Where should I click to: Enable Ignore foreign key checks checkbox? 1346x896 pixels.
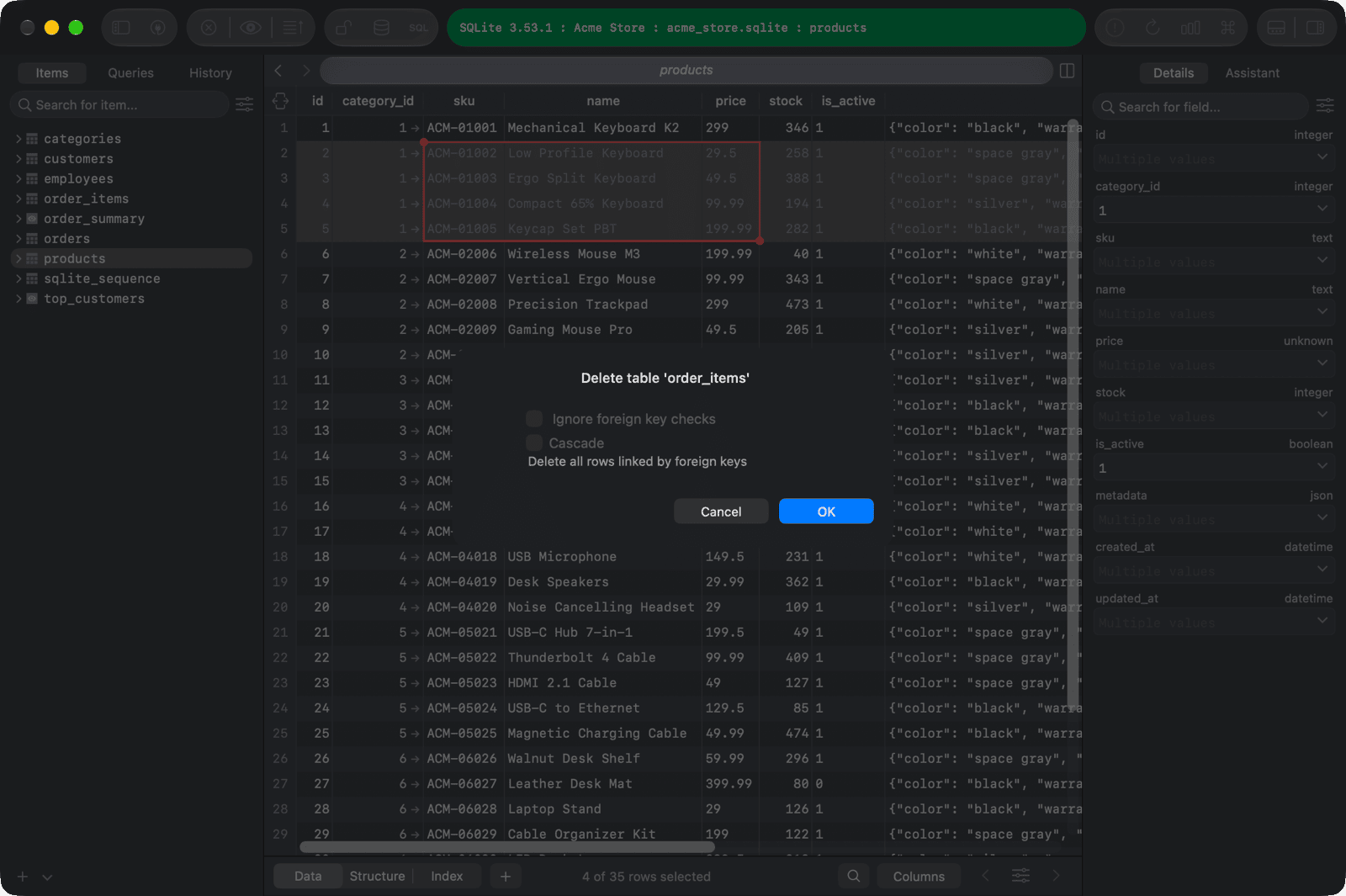[x=534, y=419]
